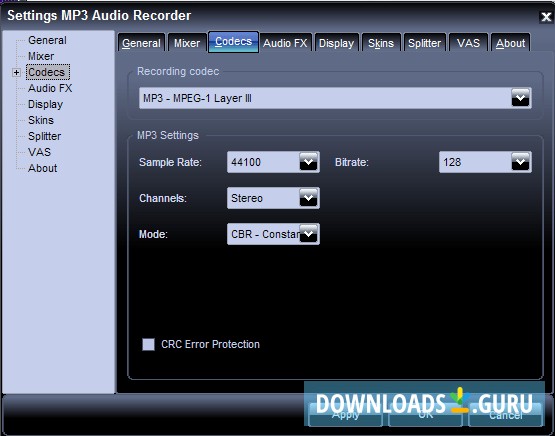555x436 pixels.
Task: Switch to the Audio FX tab
Action: 285,43
